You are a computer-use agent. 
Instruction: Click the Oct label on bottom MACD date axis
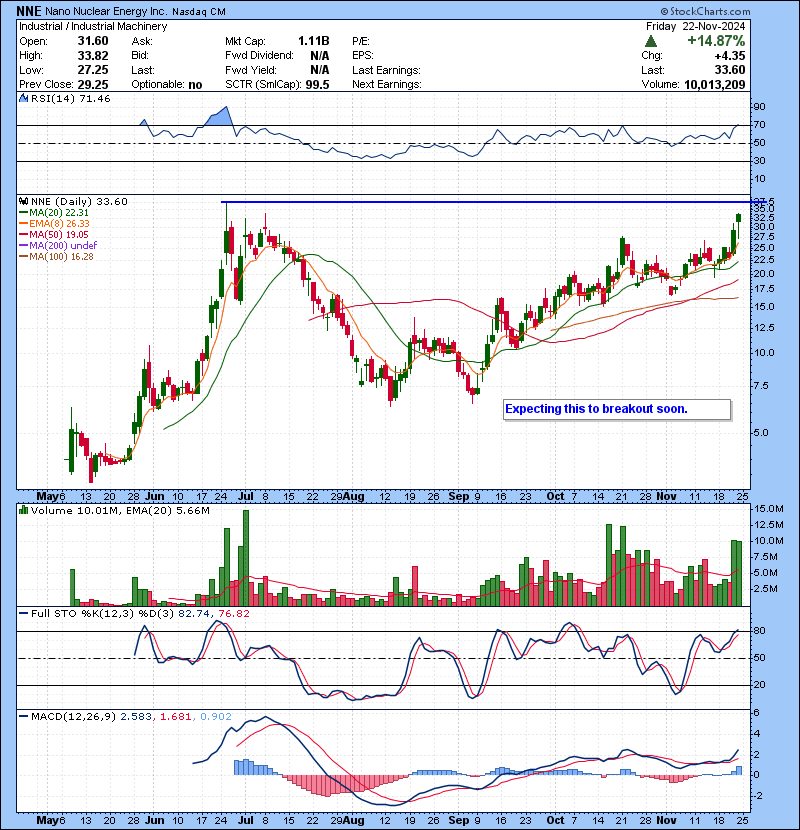[555, 820]
